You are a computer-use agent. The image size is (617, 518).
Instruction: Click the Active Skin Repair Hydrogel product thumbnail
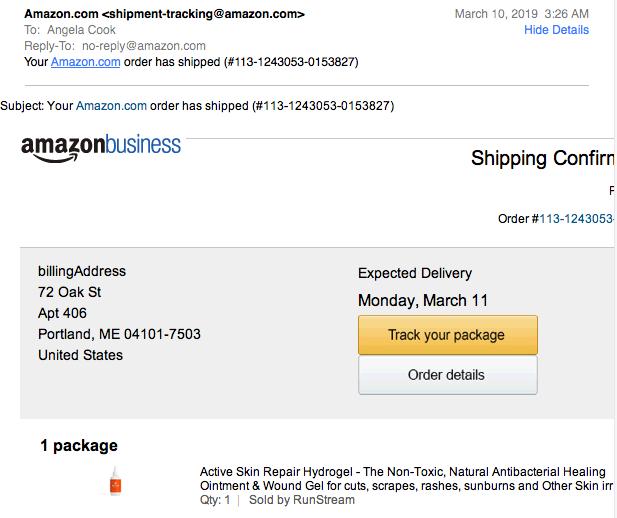pos(115,481)
